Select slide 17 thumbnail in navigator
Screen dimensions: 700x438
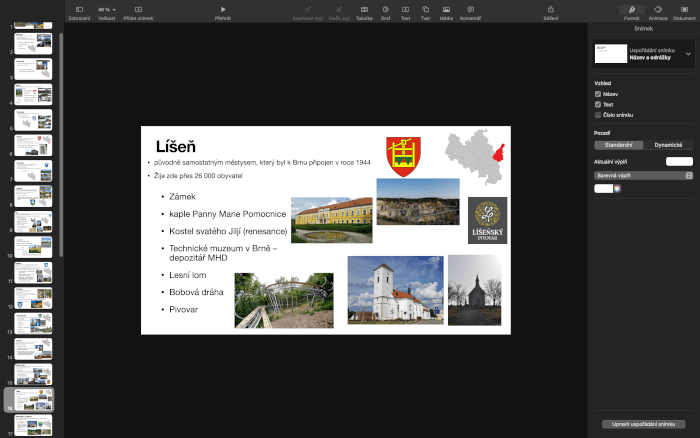point(33,425)
